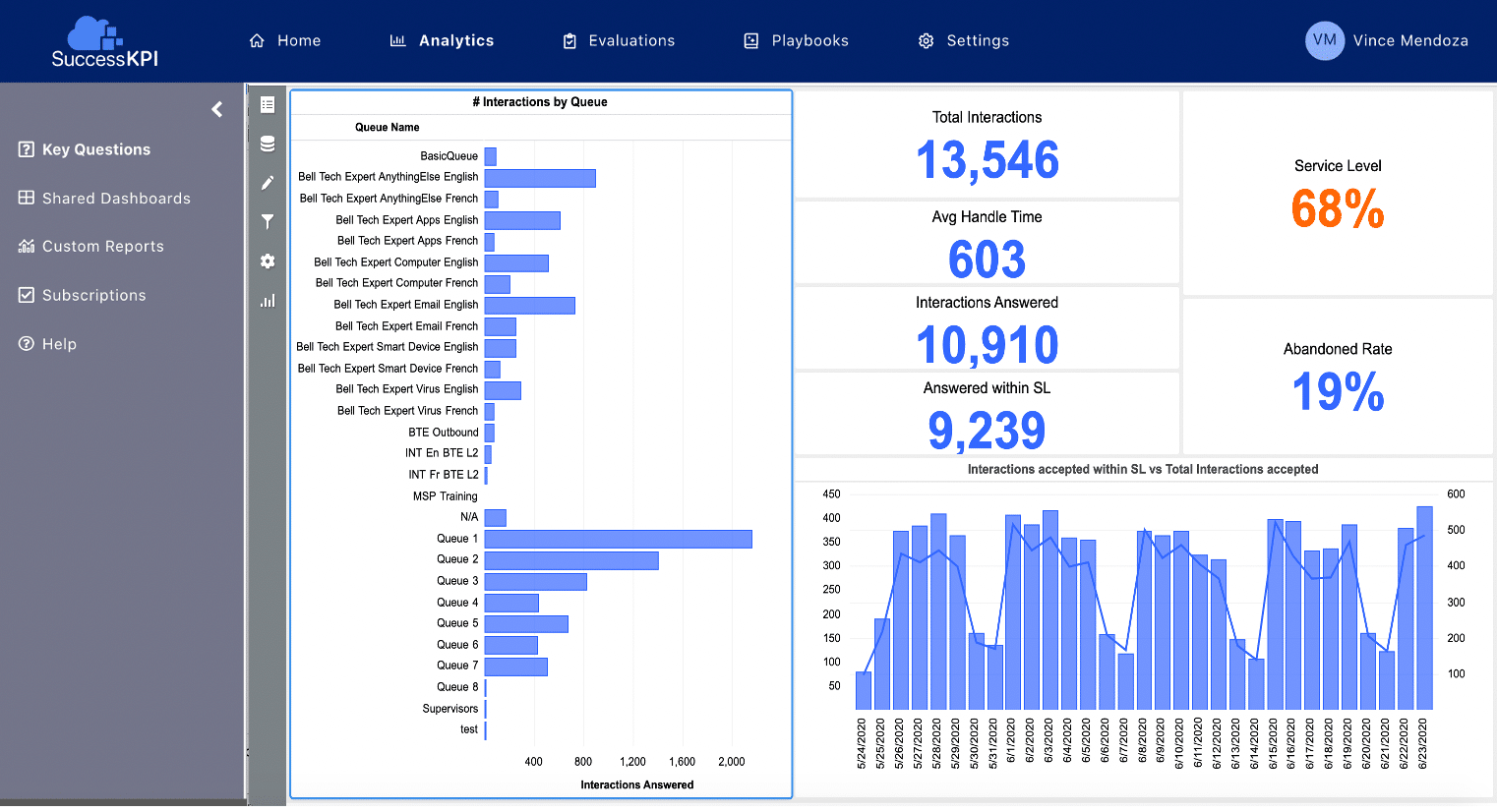The width and height of the screenshot is (1497, 812).
Task: Collapse the left sidebar with the chevron arrow
Action: coord(217,109)
